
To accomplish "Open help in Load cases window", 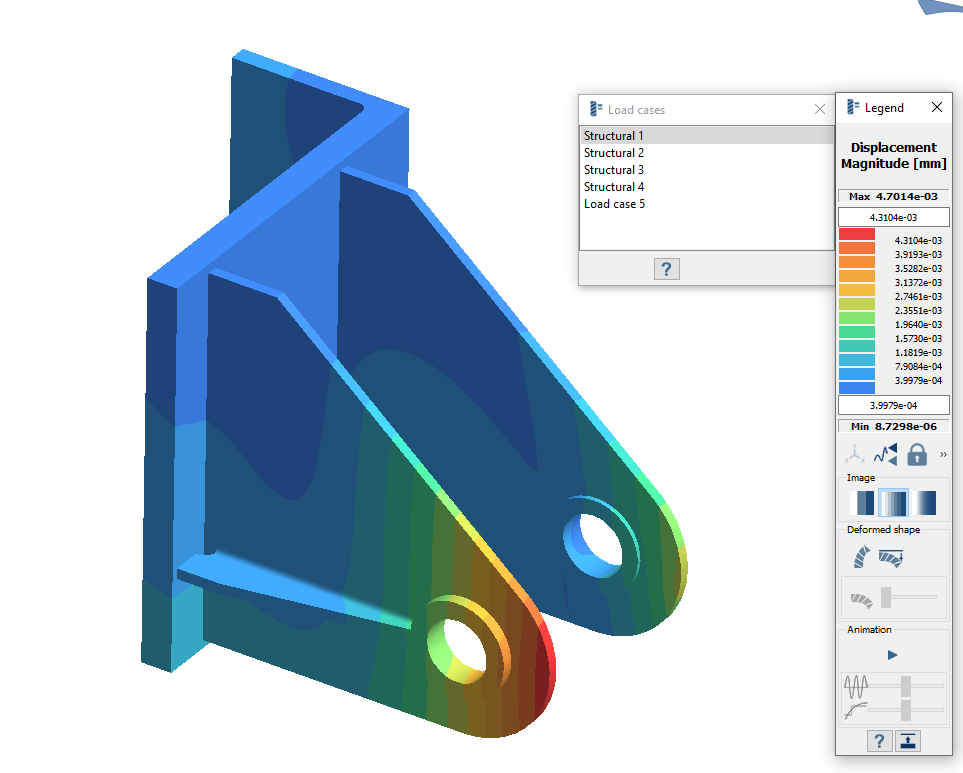I will [666, 268].
